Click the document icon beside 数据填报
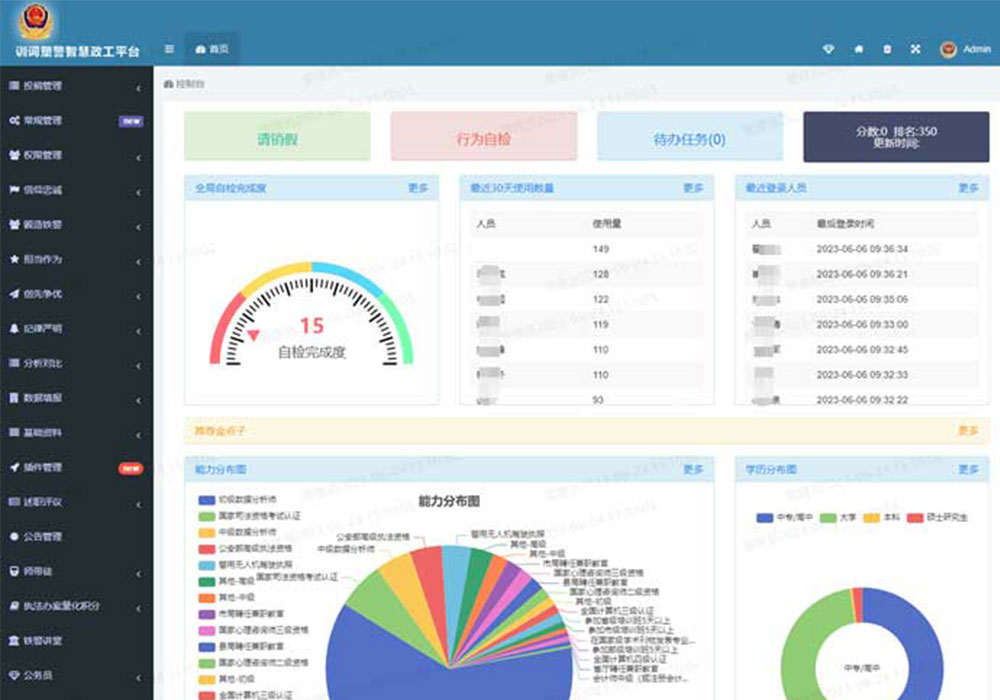 click(14, 398)
